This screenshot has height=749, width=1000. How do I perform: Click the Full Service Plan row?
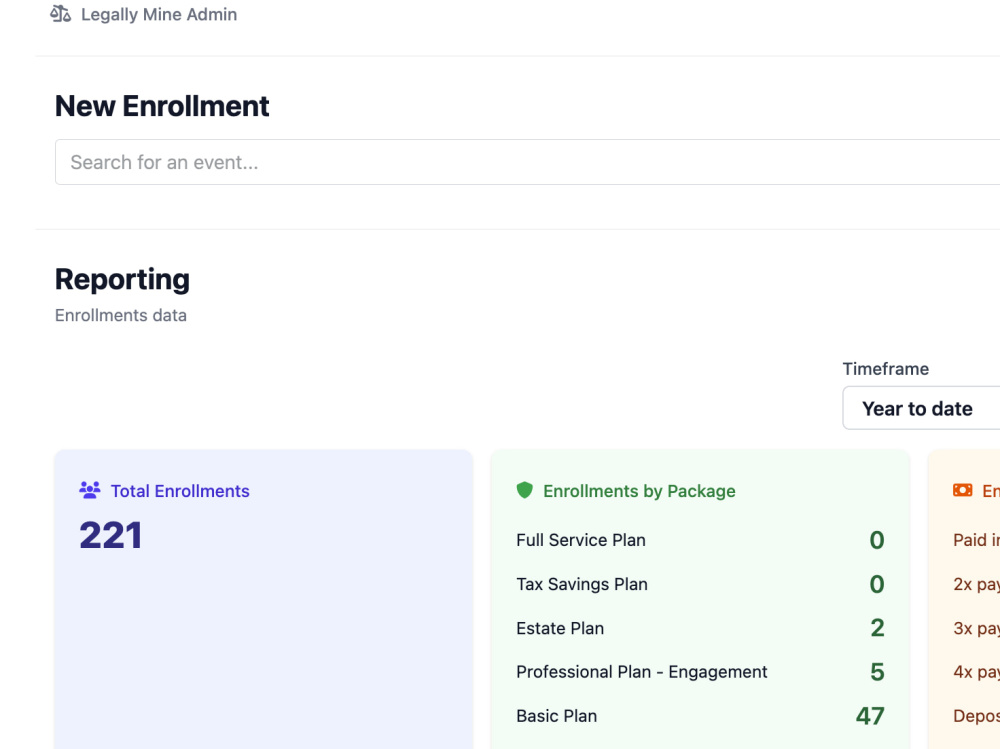700,540
